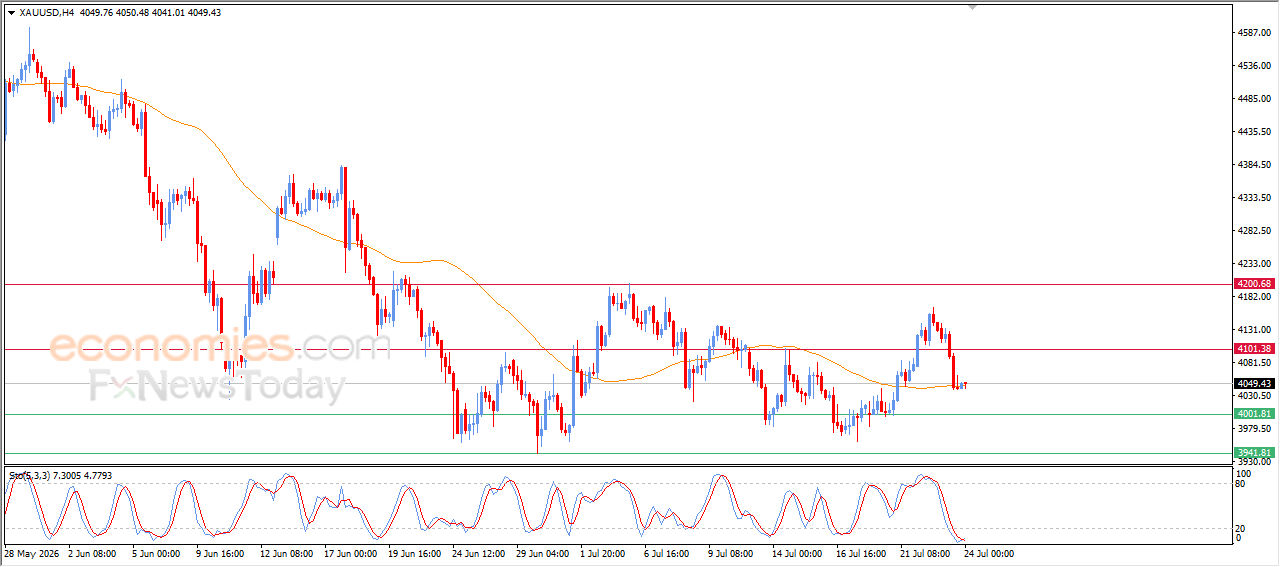Click the 5 Jun 00:00 time label
This screenshot has height=567, width=1280.
[x=156, y=553]
